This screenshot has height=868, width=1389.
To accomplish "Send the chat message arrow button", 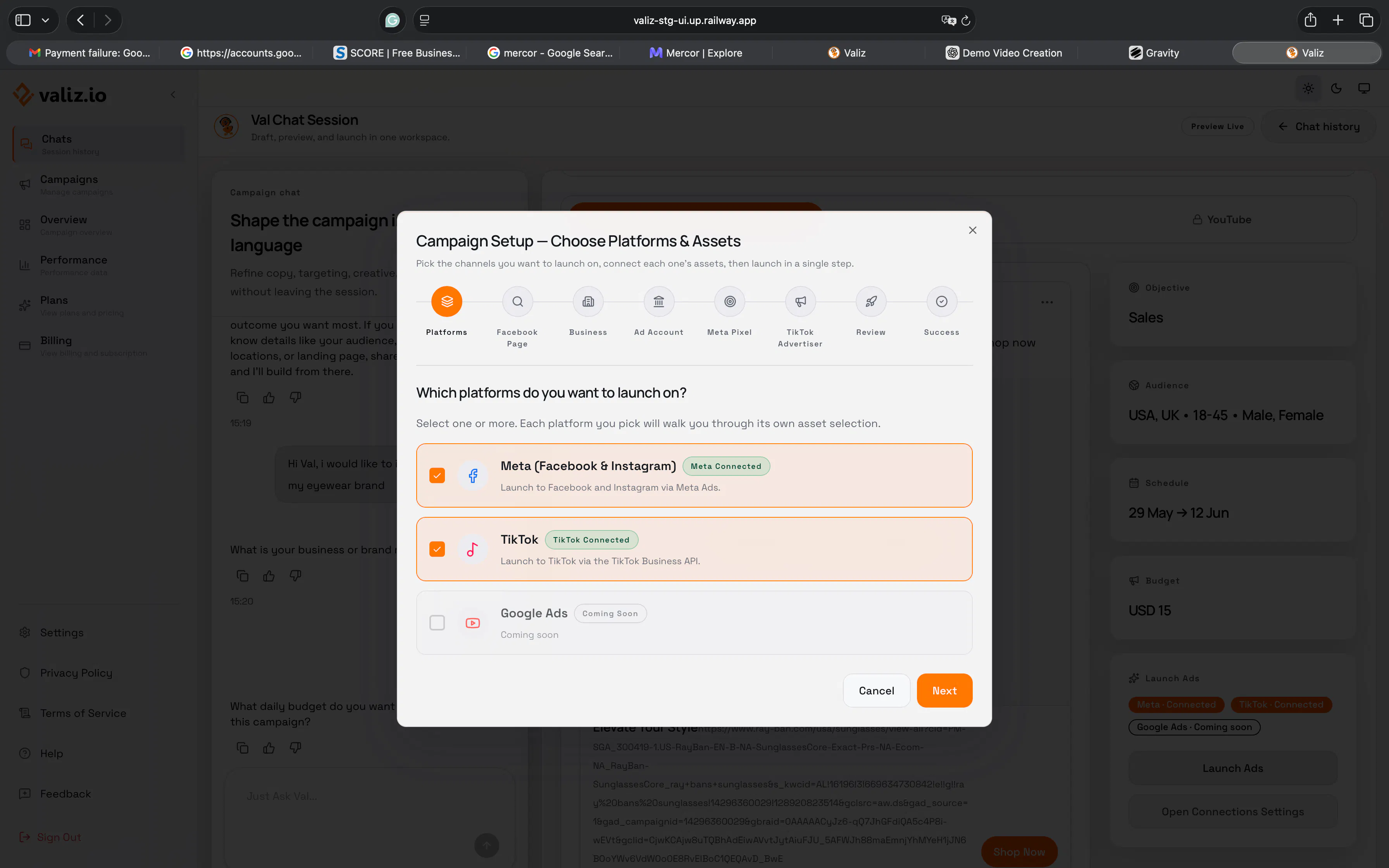I will [486, 845].
